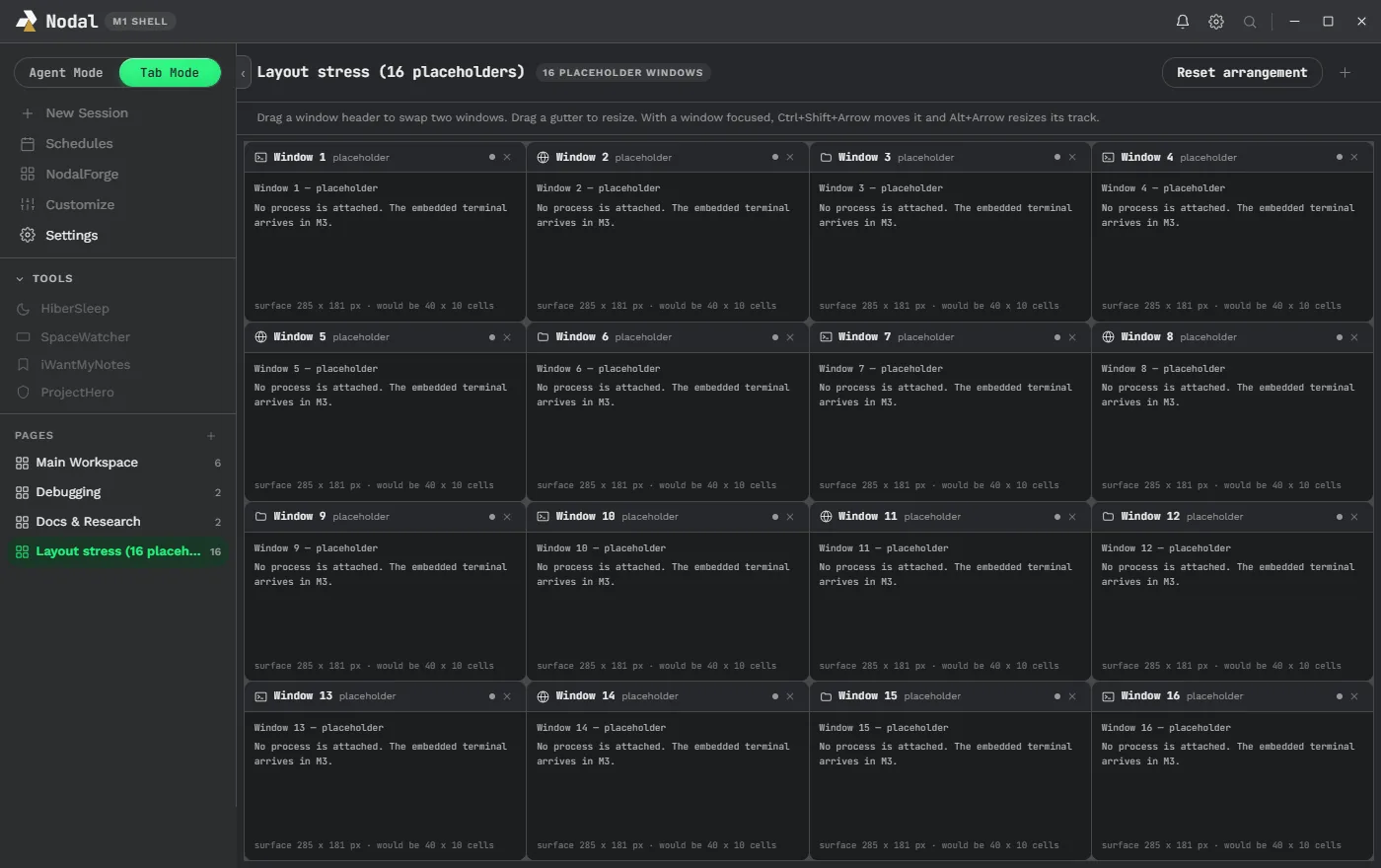The image size is (1381, 868).
Task: Click the search magnifier icon
Action: pos(1250,21)
